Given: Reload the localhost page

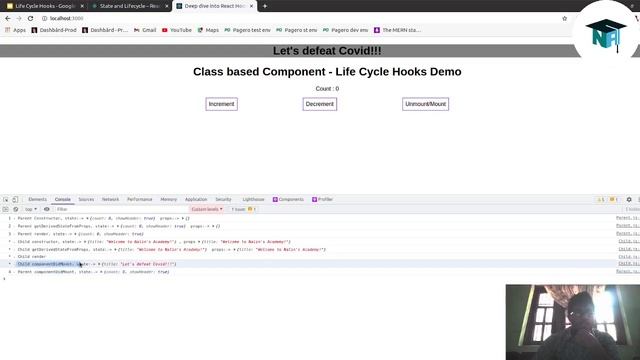Looking at the screenshot, I should click(x=30, y=18).
